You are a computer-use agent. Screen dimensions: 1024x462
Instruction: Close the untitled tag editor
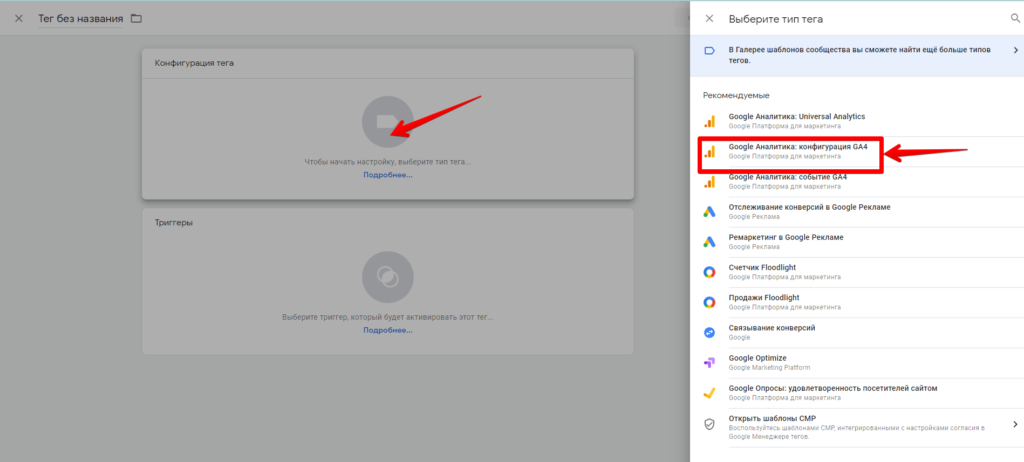tap(19, 18)
